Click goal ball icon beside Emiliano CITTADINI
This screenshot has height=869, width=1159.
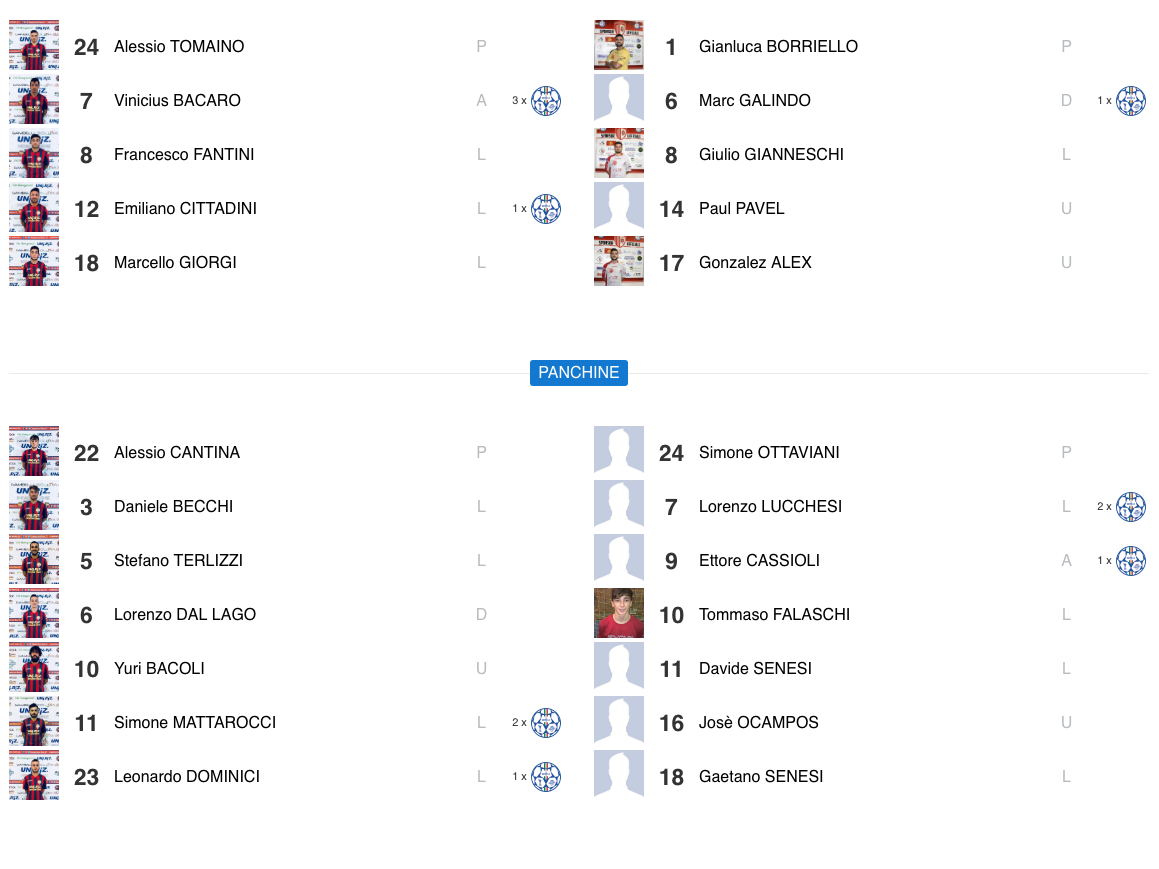click(546, 209)
